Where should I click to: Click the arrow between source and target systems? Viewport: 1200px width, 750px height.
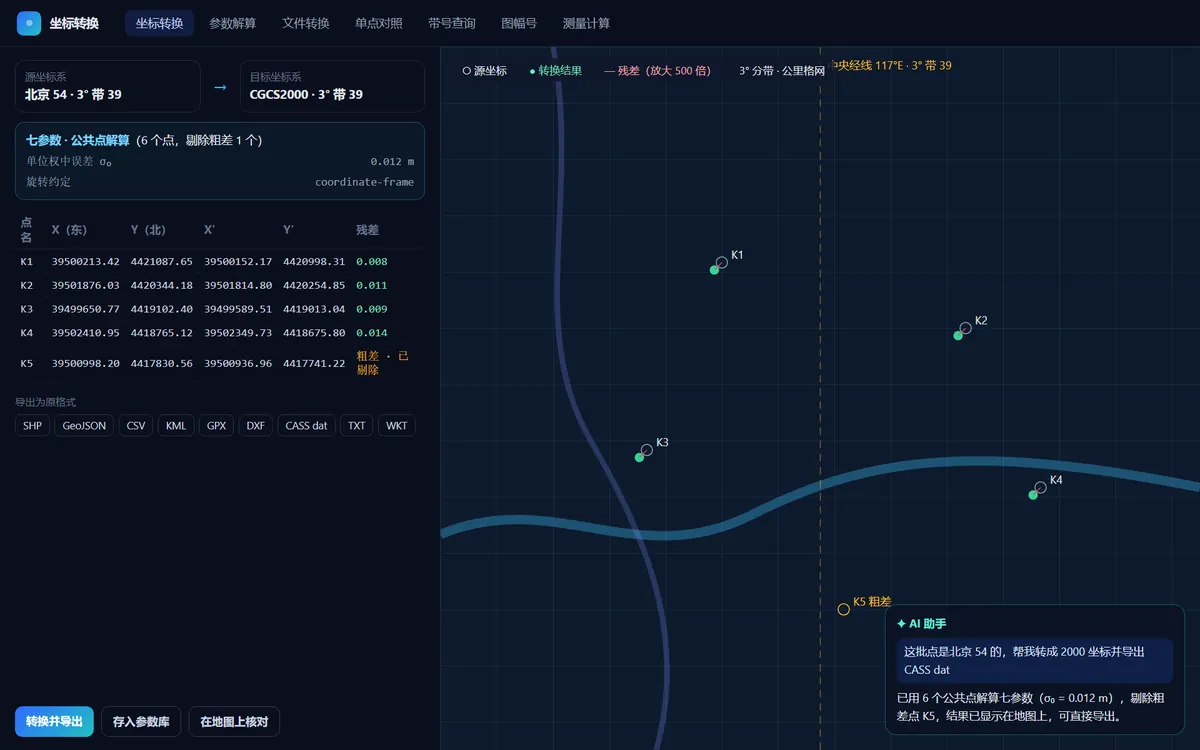click(x=220, y=87)
